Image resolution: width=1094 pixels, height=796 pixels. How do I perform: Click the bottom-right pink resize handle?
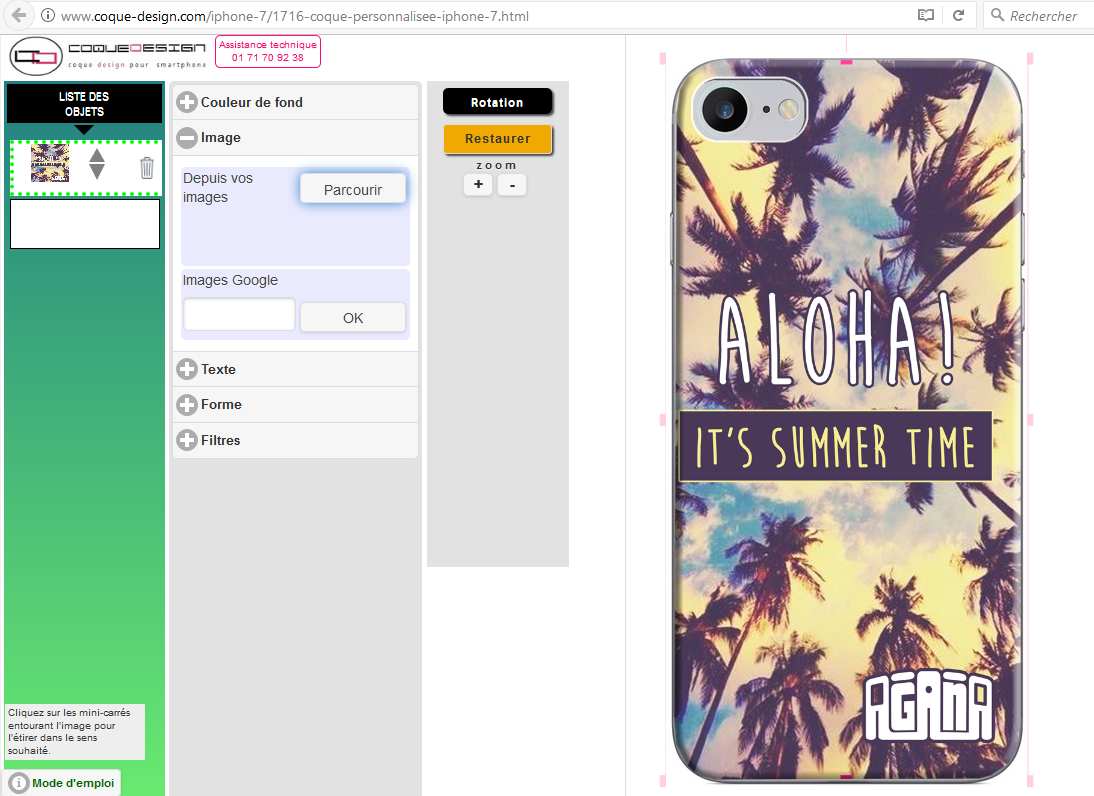[1030, 781]
